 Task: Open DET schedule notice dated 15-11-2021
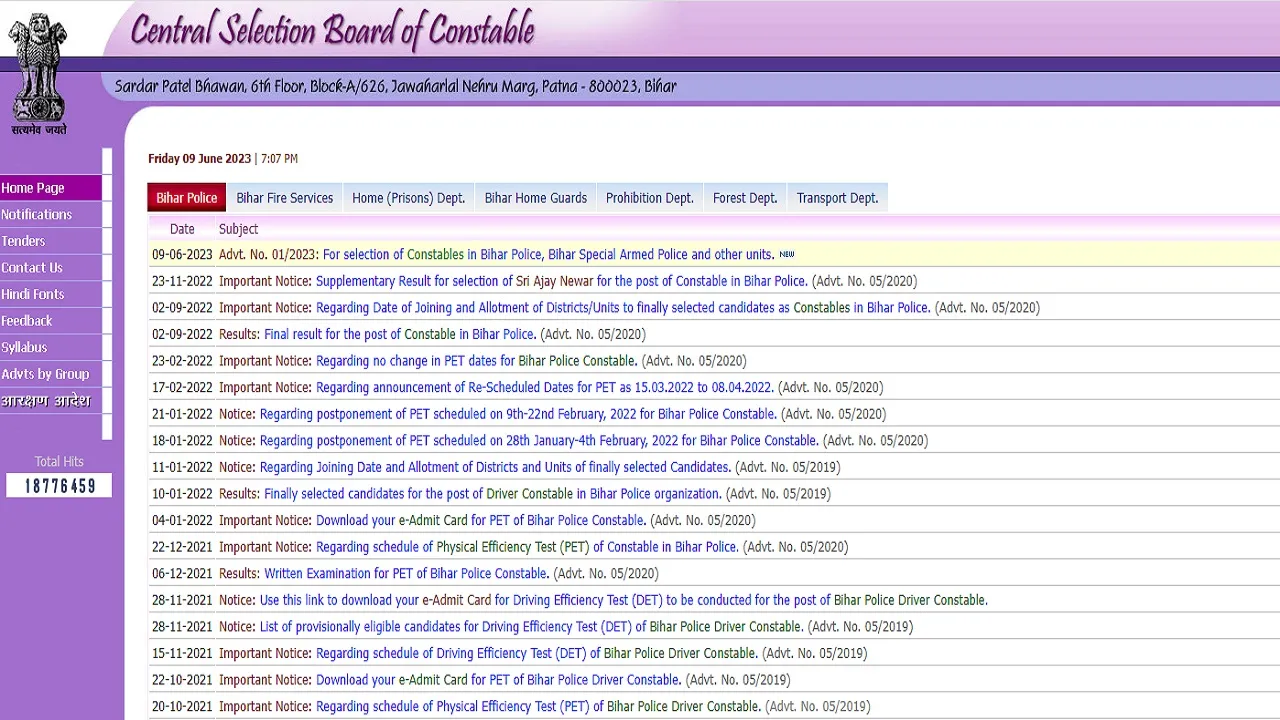[x=537, y=653]
